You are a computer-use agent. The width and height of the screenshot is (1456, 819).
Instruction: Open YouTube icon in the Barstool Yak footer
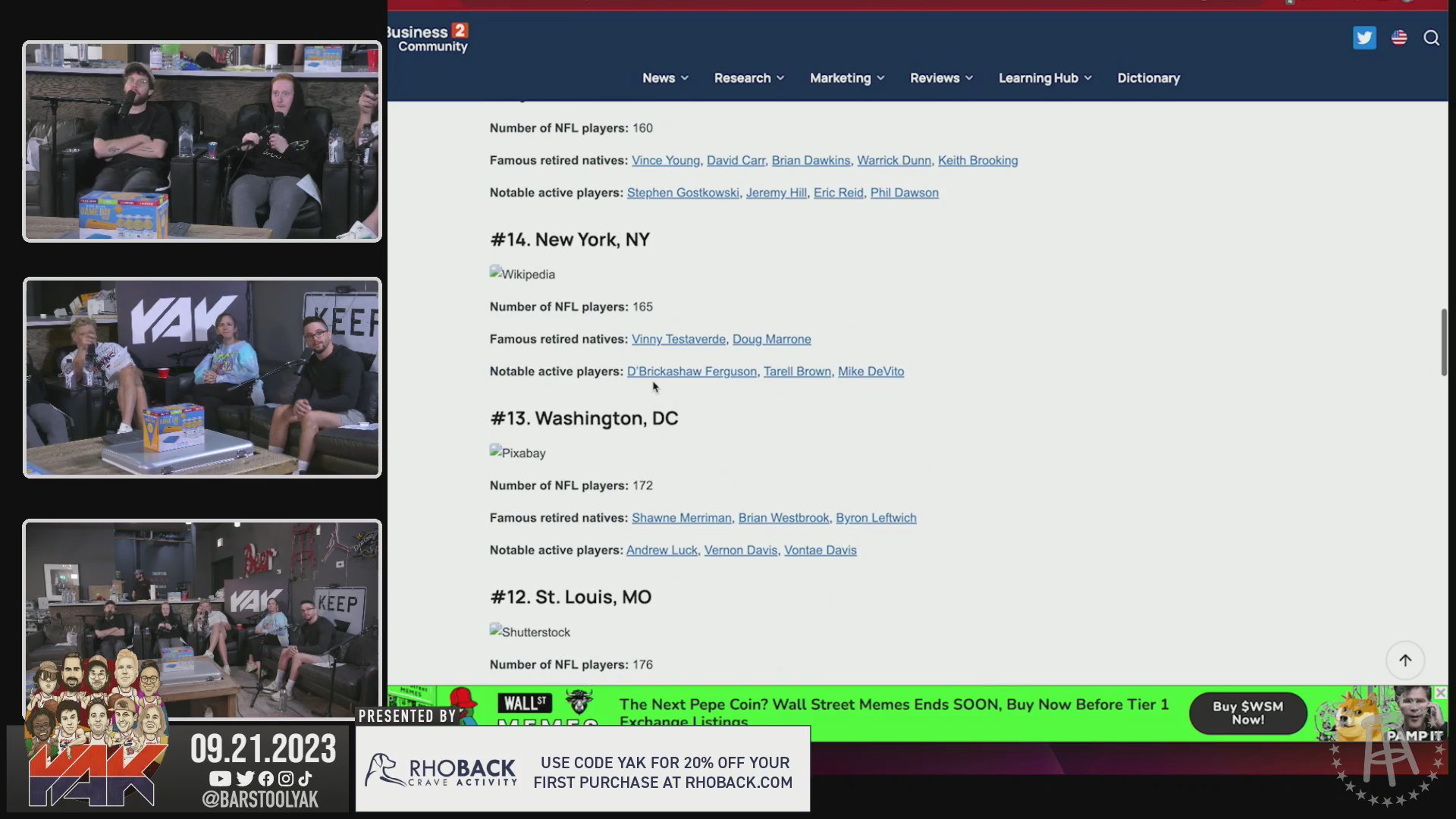coord(221,779)
